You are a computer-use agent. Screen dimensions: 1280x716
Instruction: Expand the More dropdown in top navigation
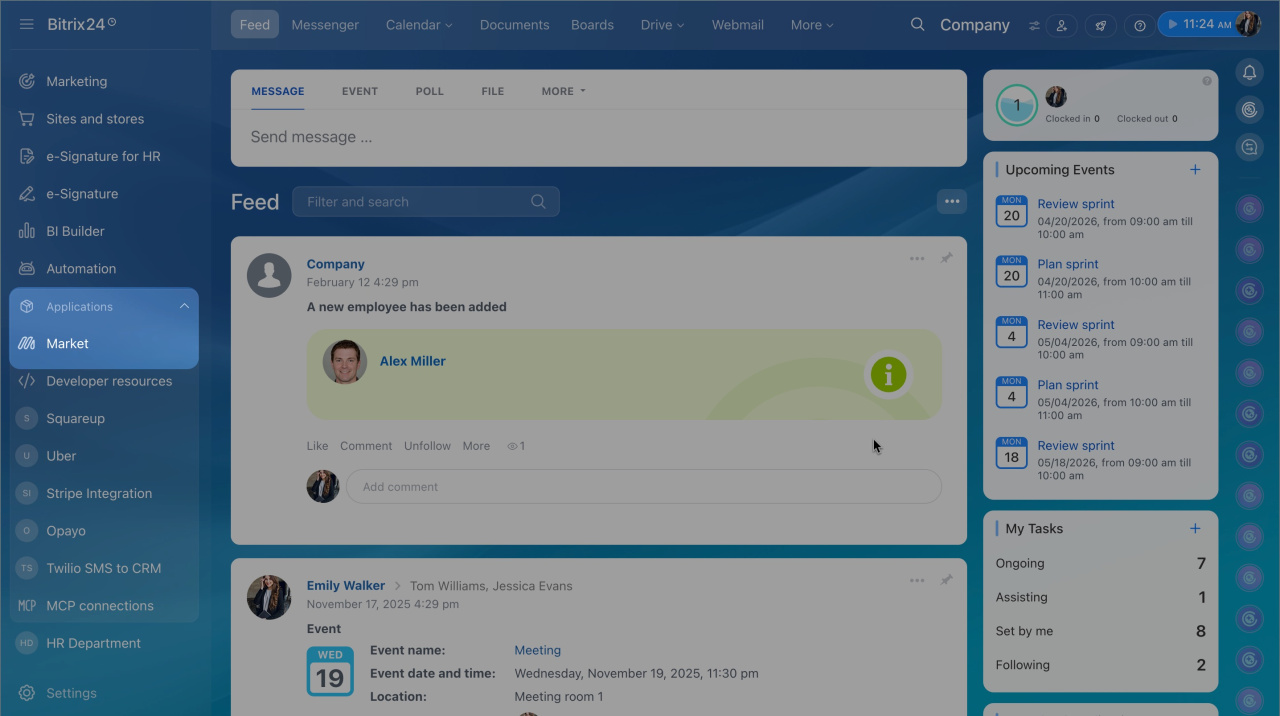811,25
